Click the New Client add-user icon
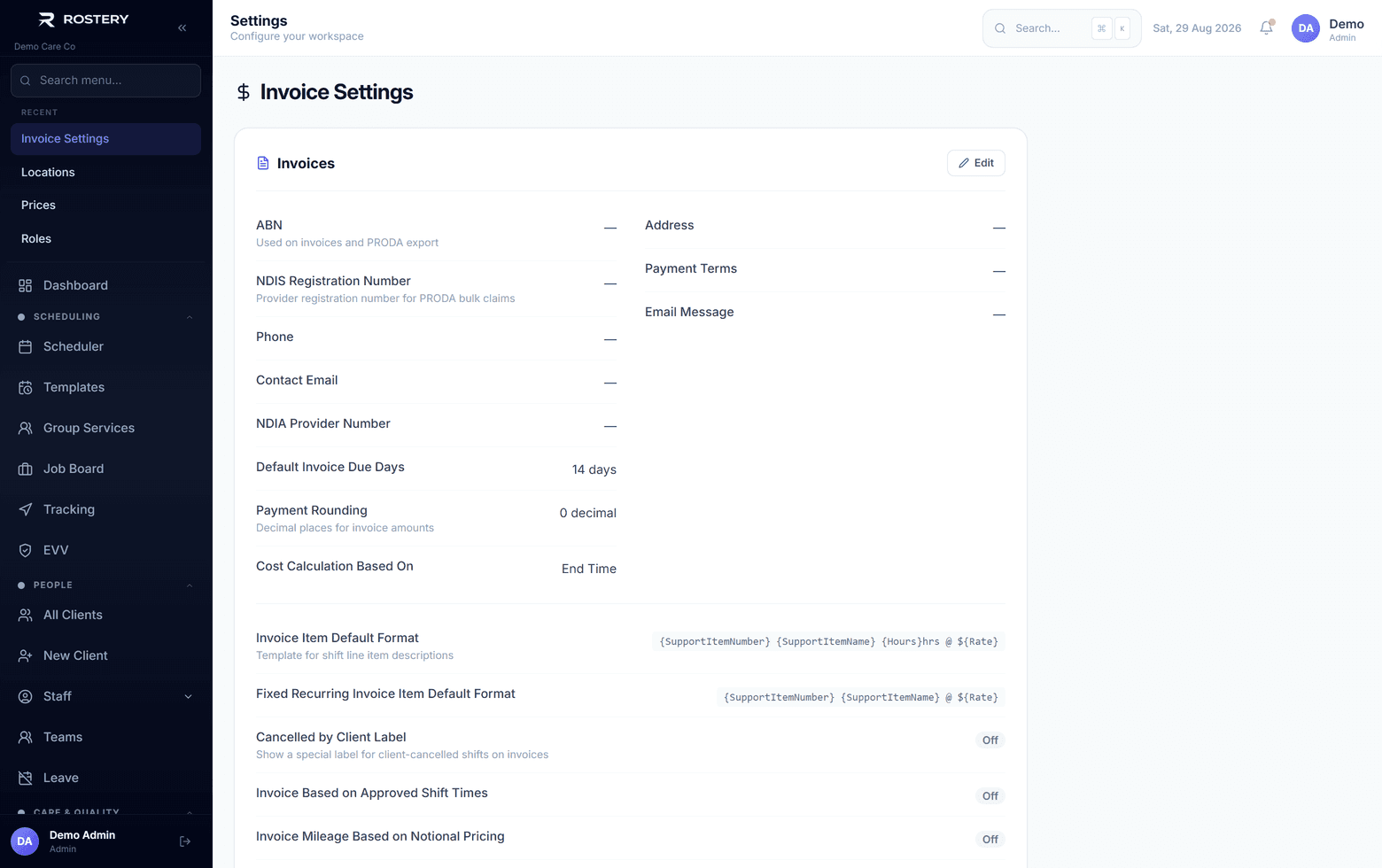 pyautogui.click(x=26, y=655)
